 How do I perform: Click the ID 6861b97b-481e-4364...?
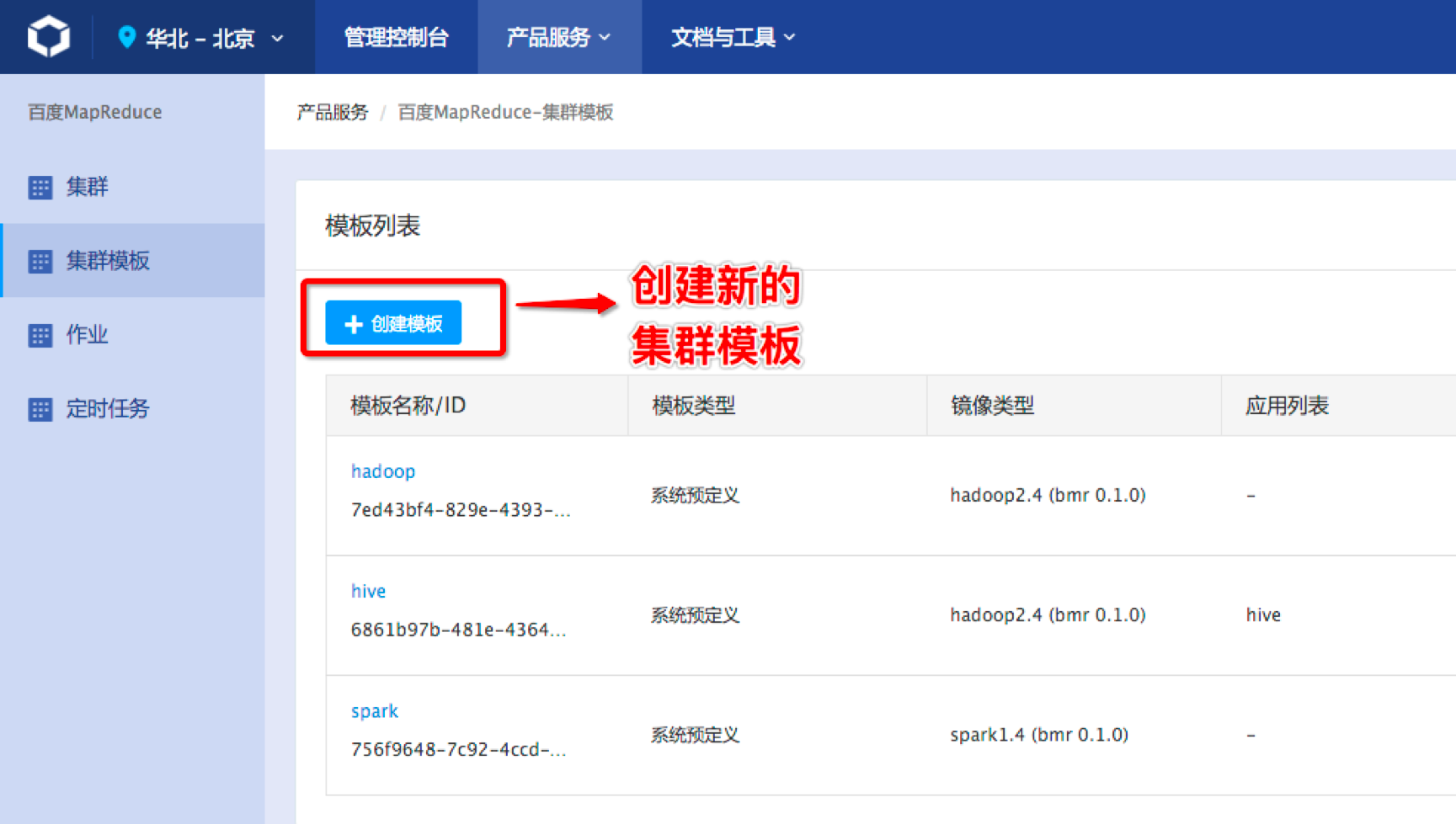459,630
